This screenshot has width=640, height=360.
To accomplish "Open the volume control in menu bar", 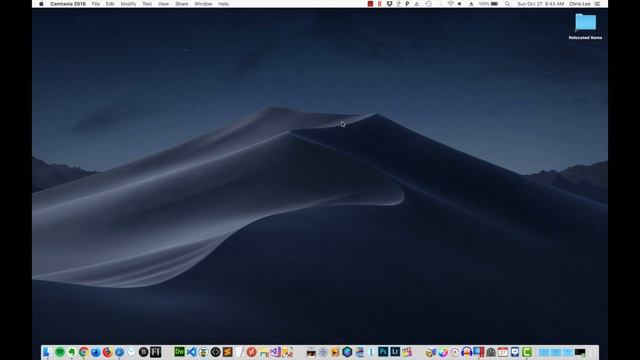I will click(460, 4).
